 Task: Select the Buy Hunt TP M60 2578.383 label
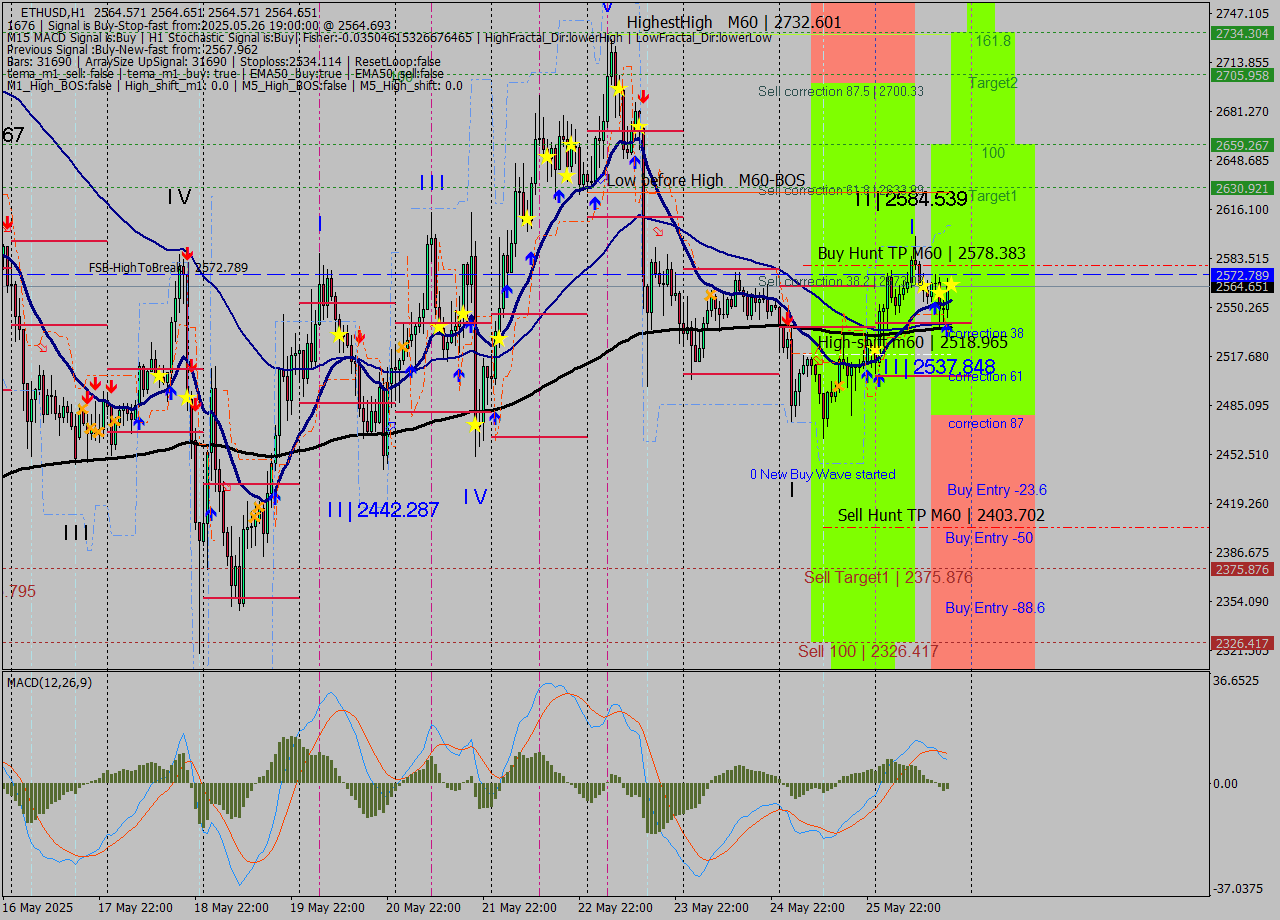point(921,253)
